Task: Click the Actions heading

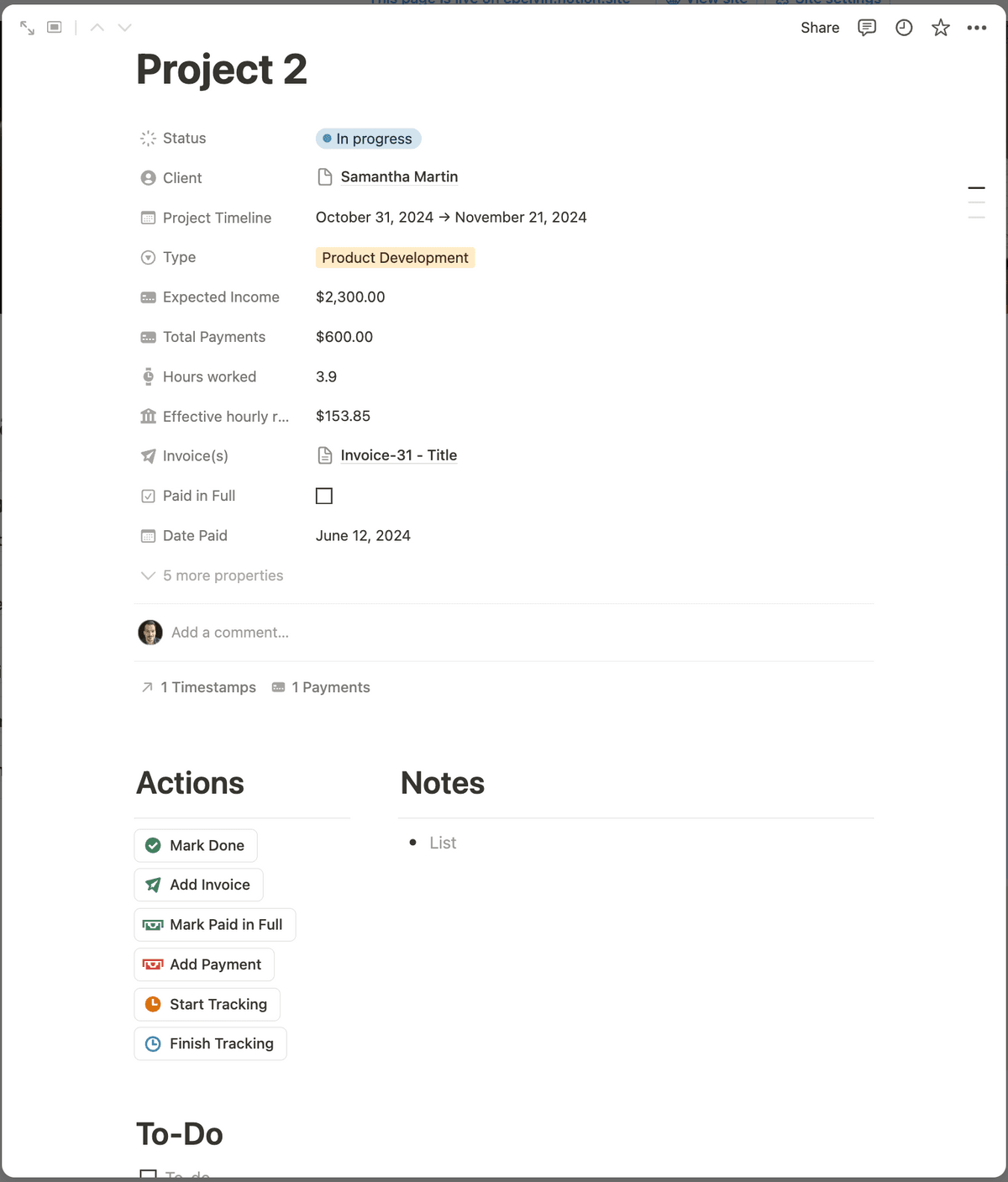Action: point(191,783)
